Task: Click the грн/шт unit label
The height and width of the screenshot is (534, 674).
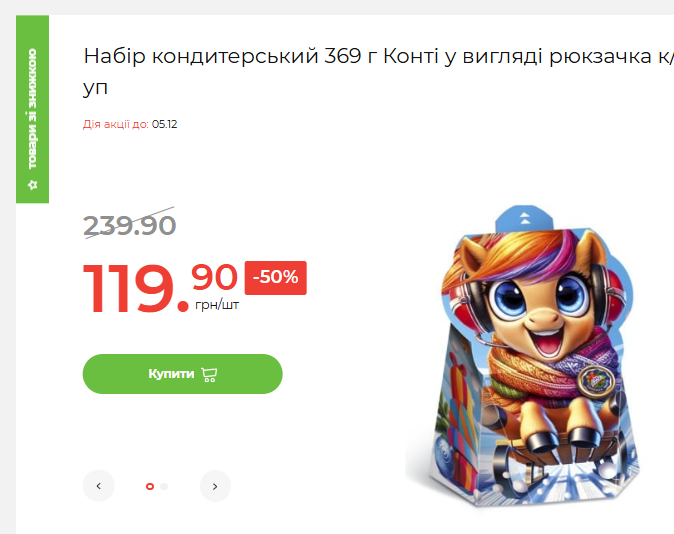Action: 217,305
